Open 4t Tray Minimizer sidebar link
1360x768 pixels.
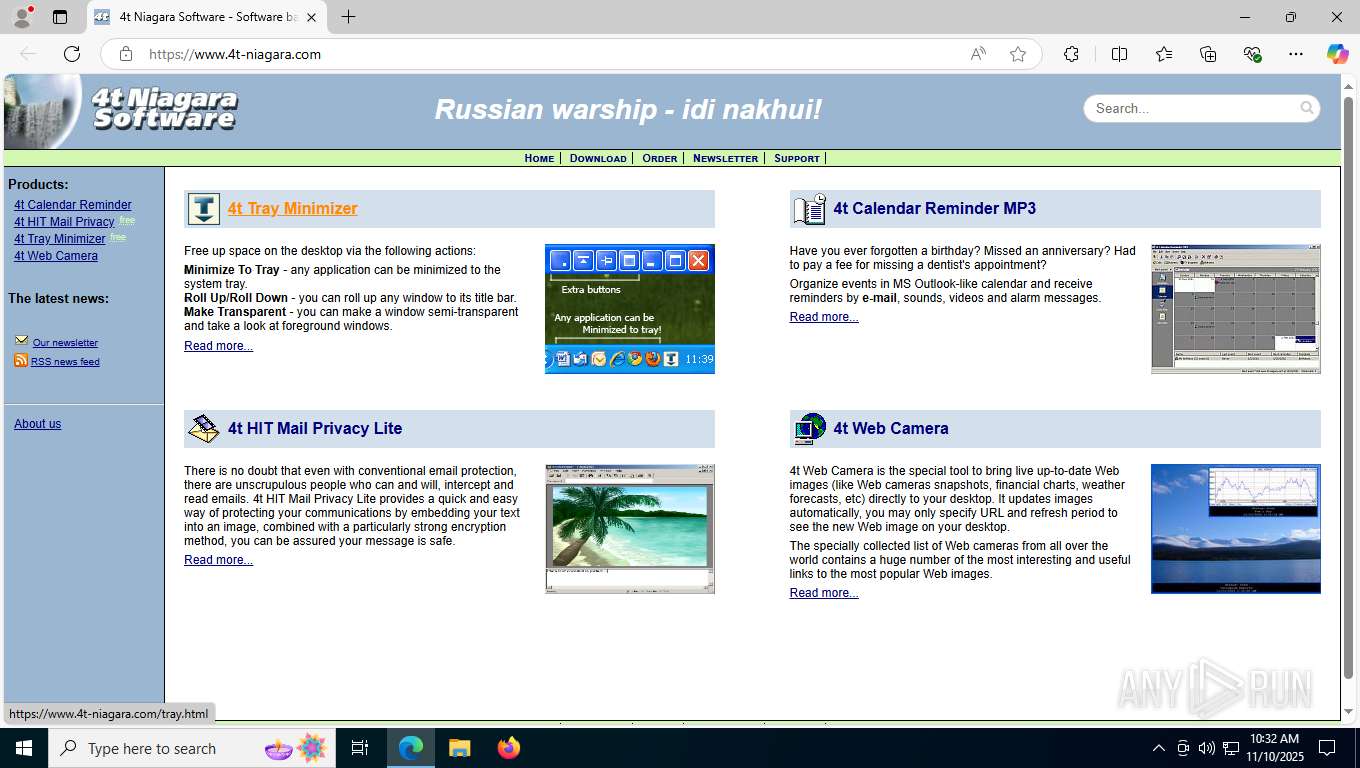pyautogui.click(x=60, y=239)
